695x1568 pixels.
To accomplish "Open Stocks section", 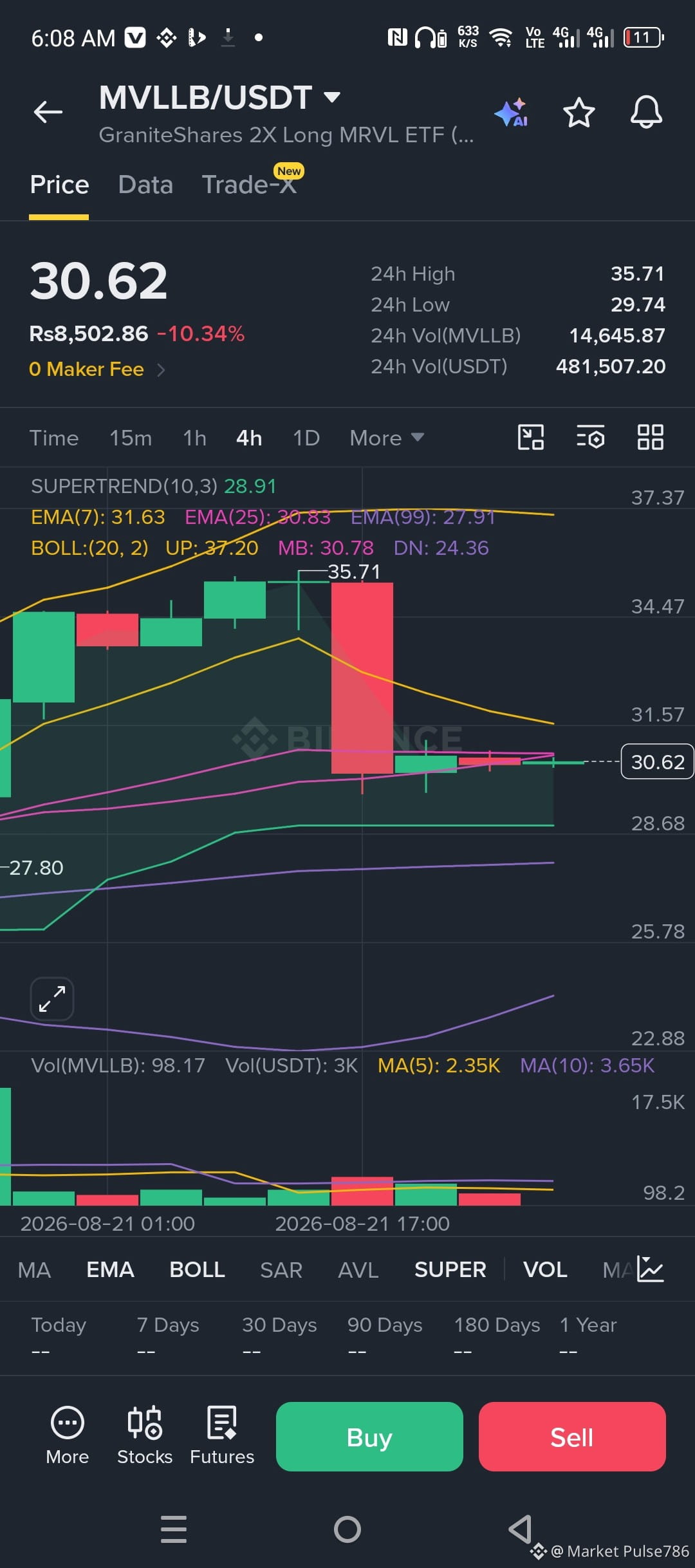I will (x=145, y=1436).
